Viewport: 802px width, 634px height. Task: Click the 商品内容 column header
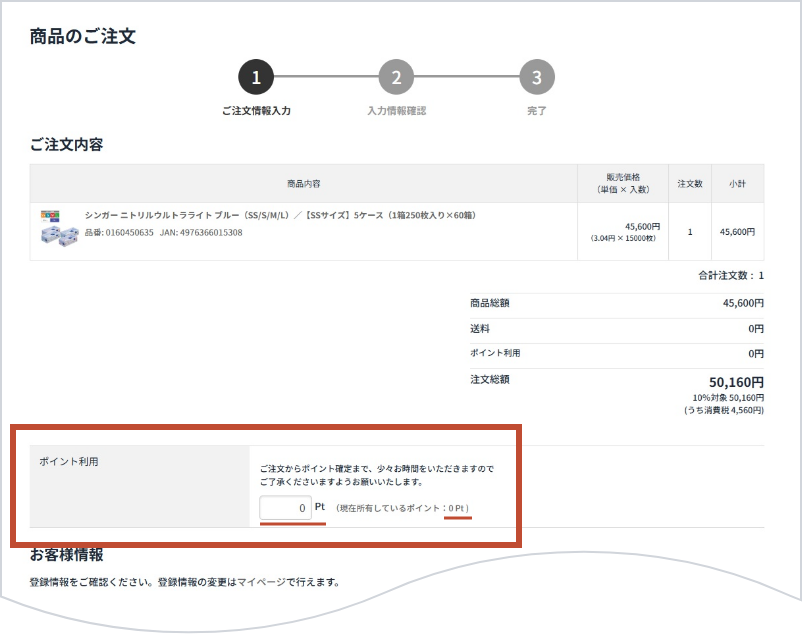[x=303, y=184]
